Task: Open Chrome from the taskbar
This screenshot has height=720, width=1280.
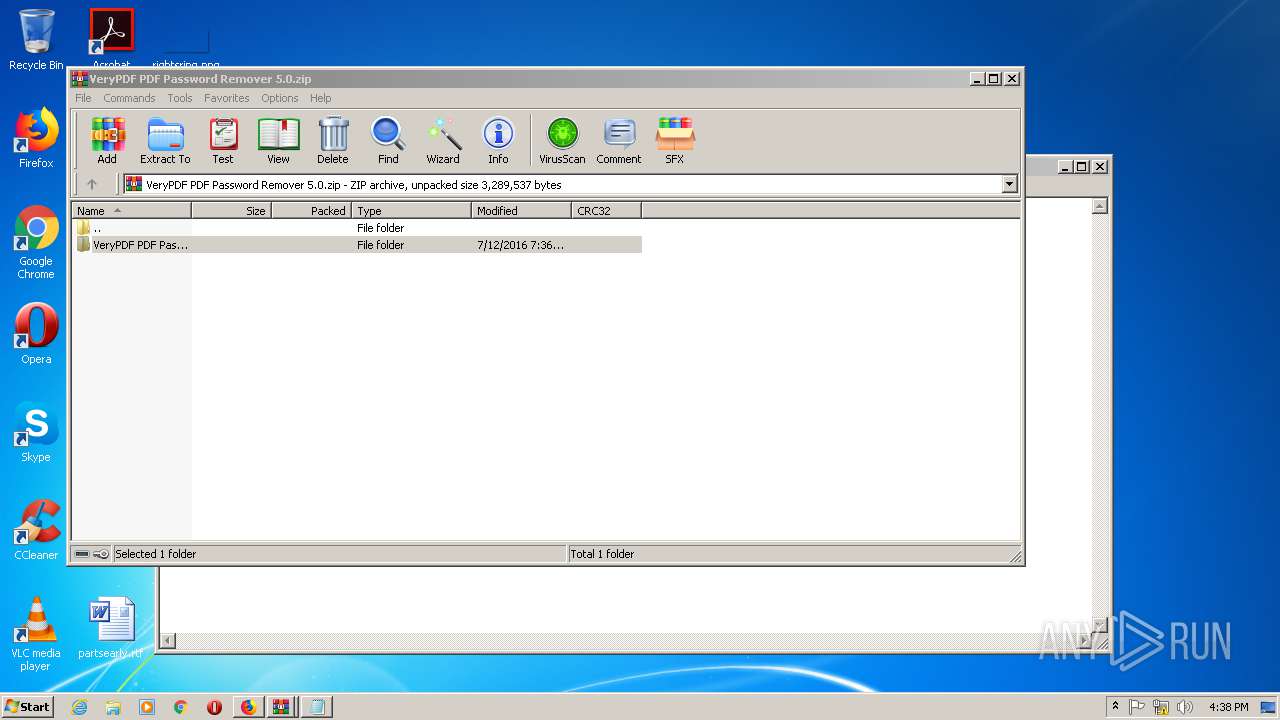Action: 181,707
